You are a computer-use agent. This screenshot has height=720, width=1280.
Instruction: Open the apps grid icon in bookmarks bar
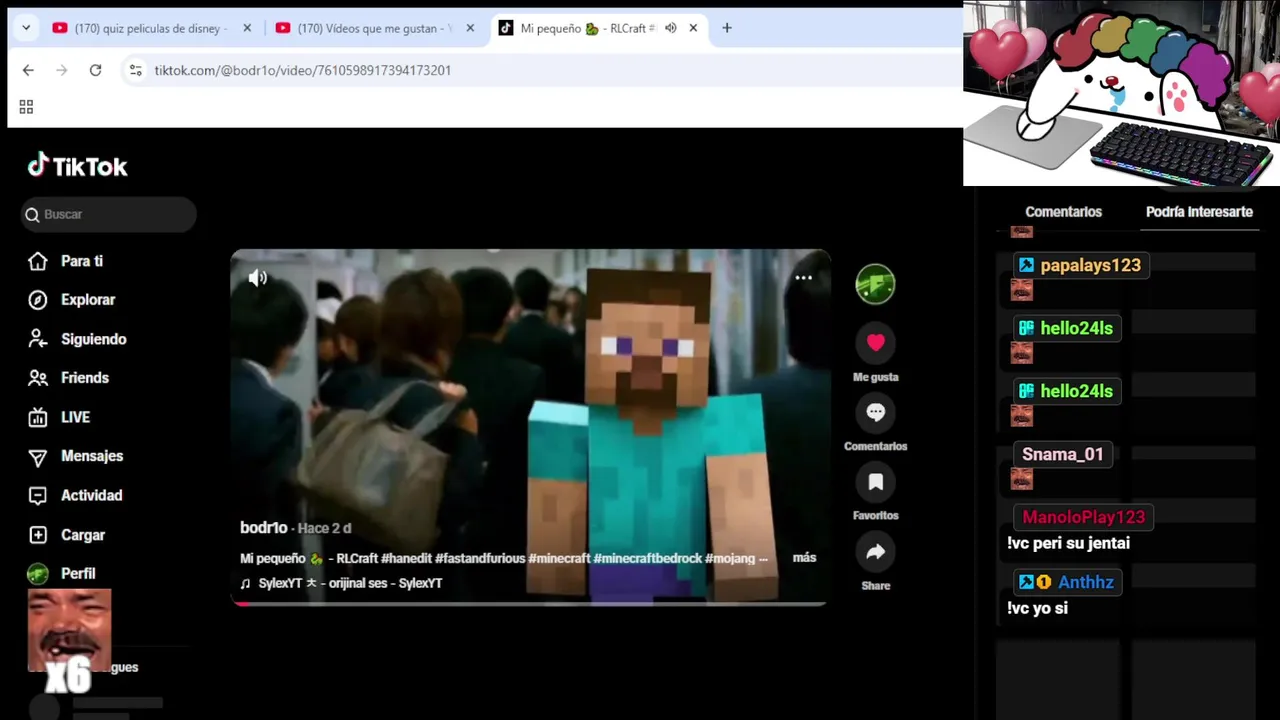click(26, 107)
